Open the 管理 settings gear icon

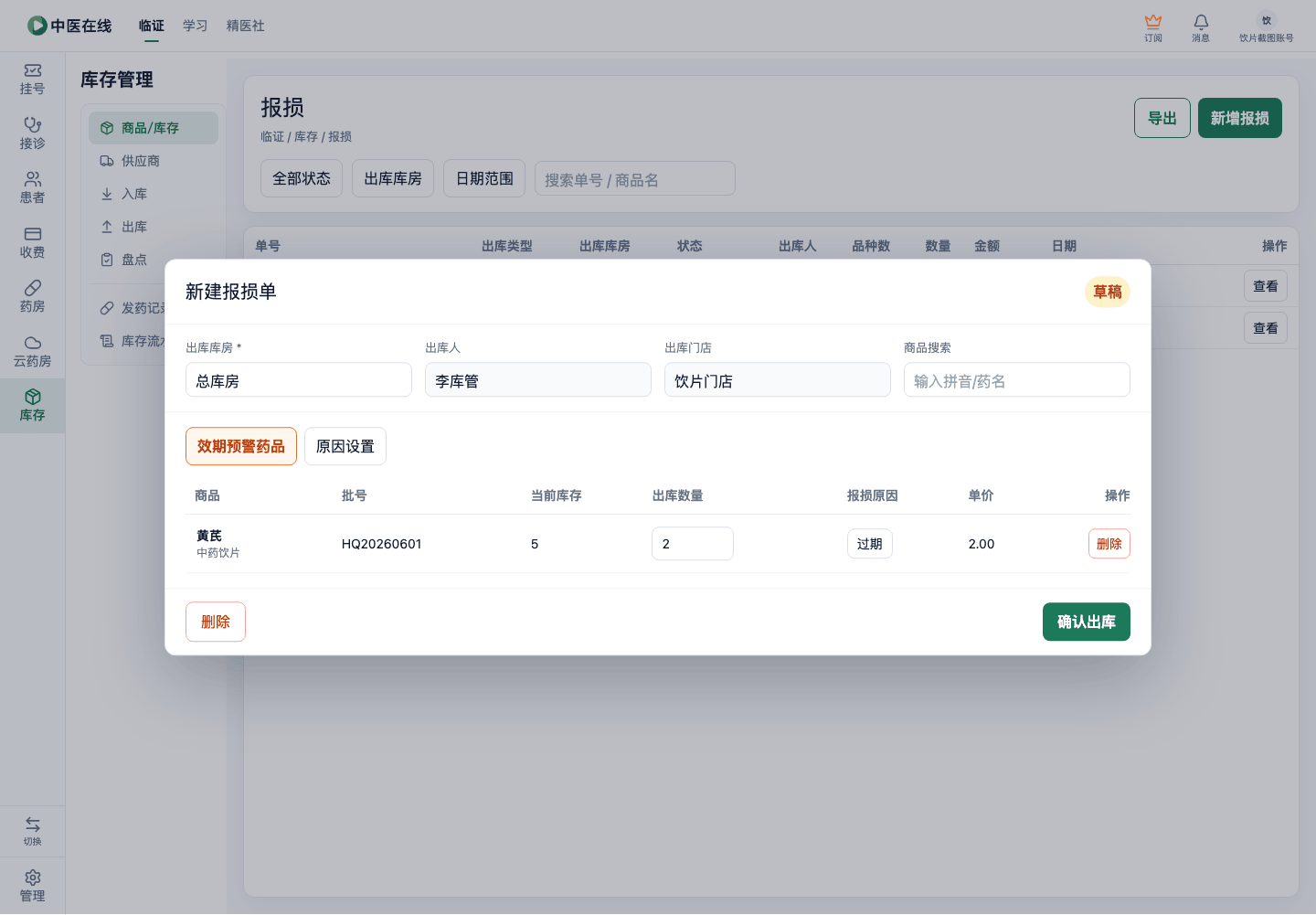tap(32, 886)
